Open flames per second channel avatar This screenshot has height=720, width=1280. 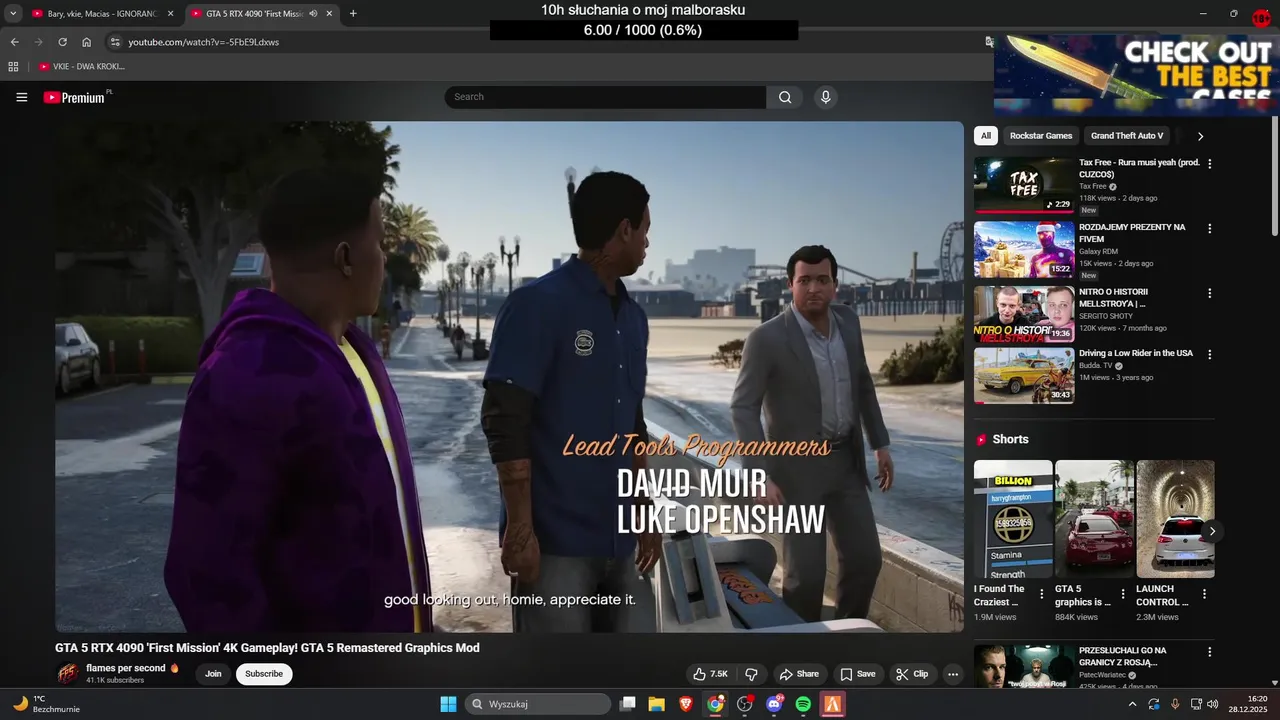[x=68, y=673]
